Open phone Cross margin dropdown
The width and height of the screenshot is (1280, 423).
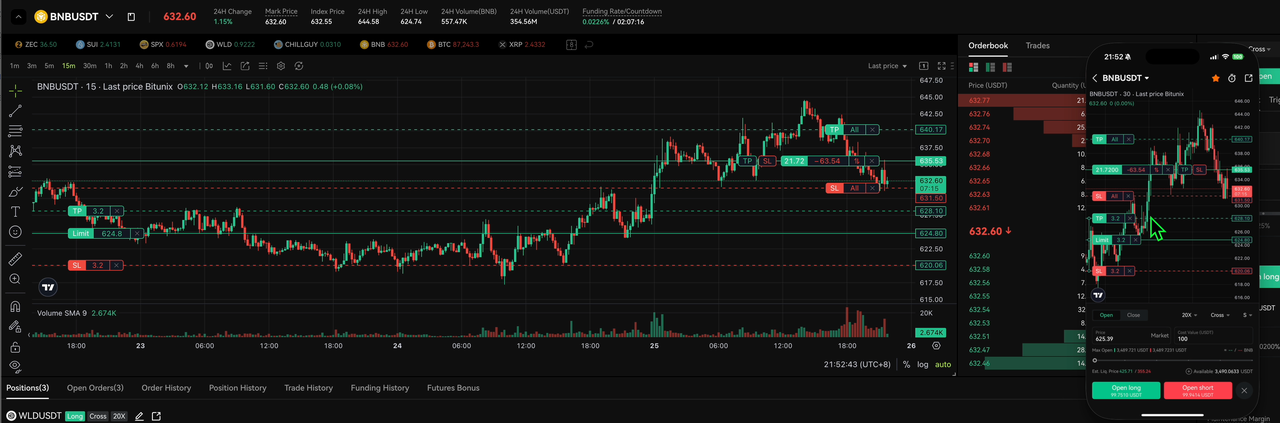coord(1220,315)
